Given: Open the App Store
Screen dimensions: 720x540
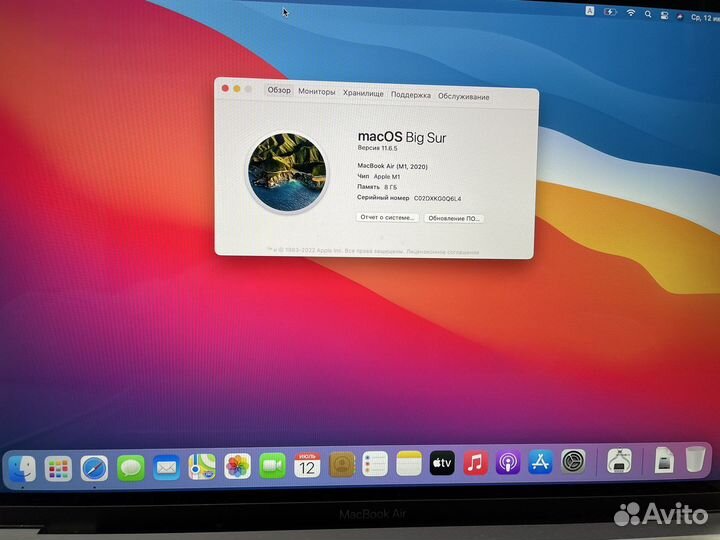Looking at the screenshot, I should pyautogui.click(x=540, y=461).
